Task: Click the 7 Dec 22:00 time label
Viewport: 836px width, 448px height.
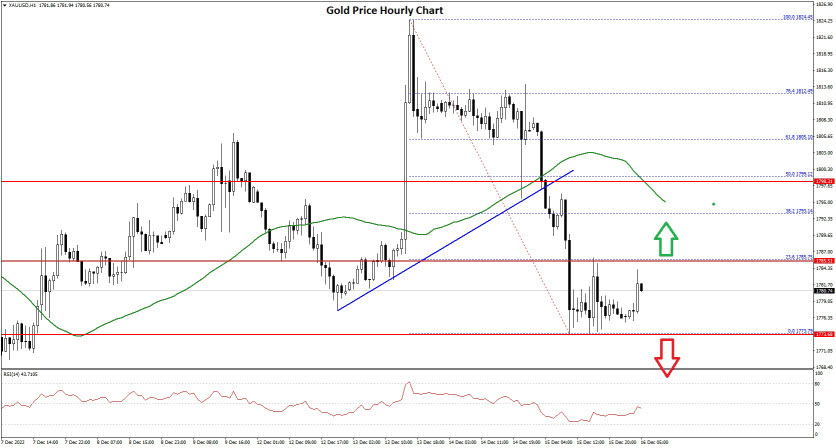Action: (77, 442)
